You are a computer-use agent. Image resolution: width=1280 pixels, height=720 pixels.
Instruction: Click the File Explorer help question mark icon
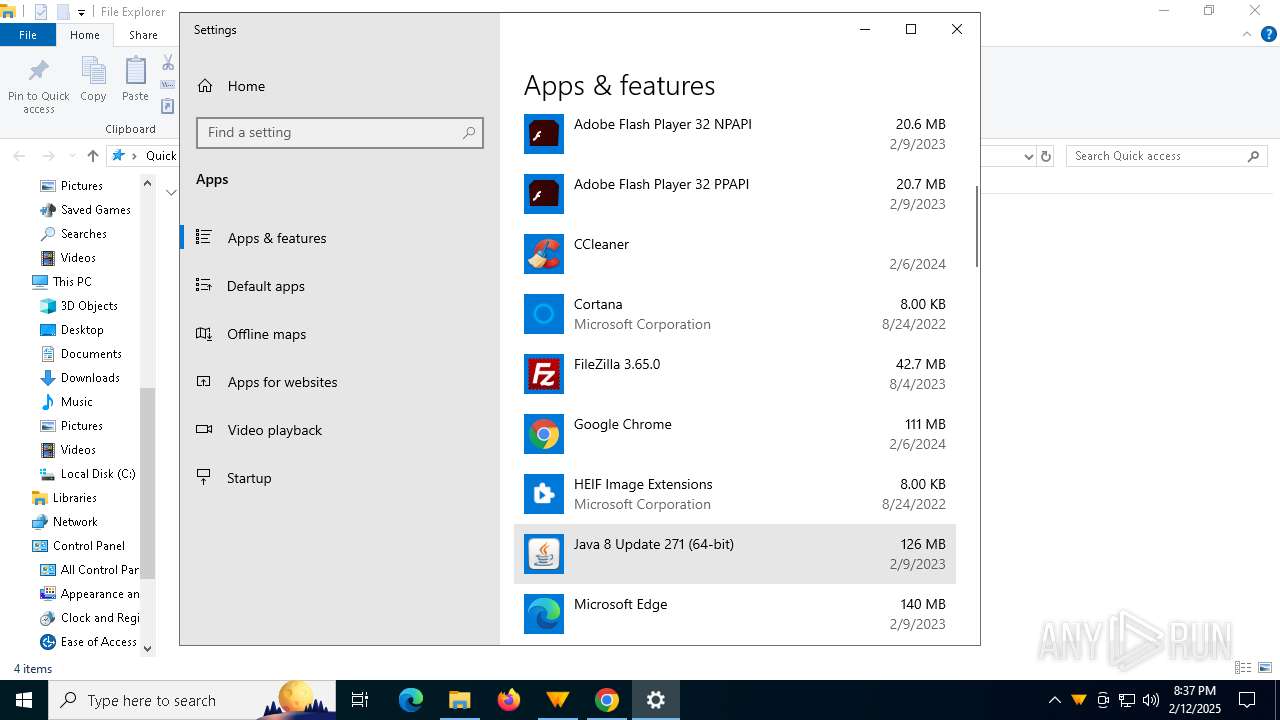tap(1269, 34)
